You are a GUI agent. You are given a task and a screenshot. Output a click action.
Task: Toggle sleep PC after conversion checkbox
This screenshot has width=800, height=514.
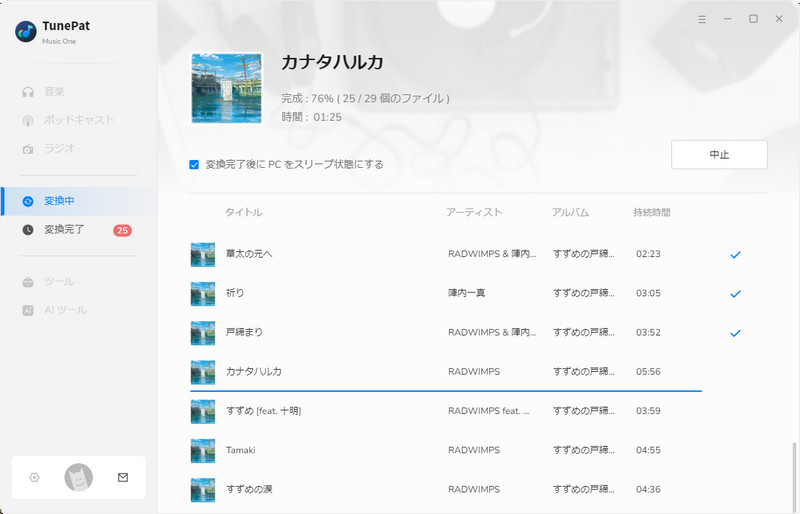click(194, 164)
